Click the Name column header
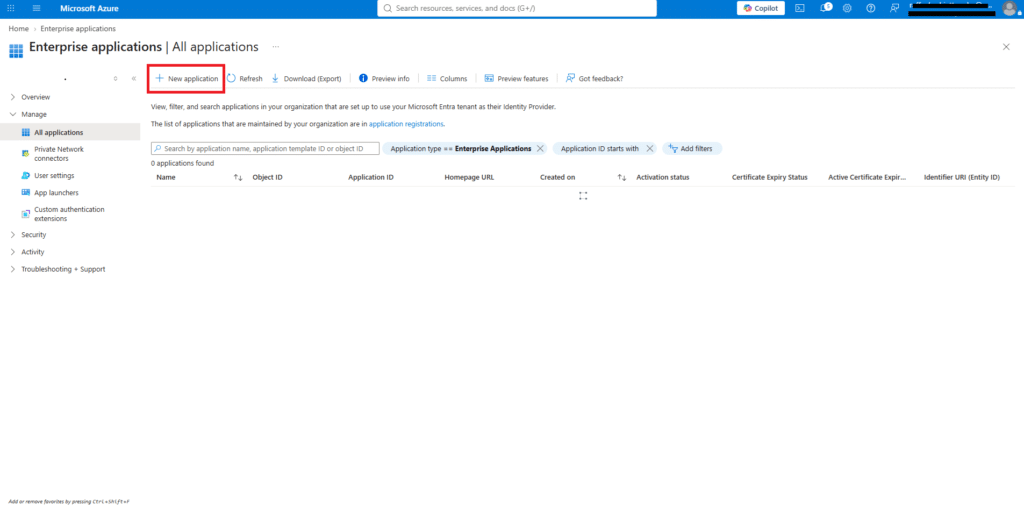1024x506 pixels. pyautogui.click(x=166, y=178)
